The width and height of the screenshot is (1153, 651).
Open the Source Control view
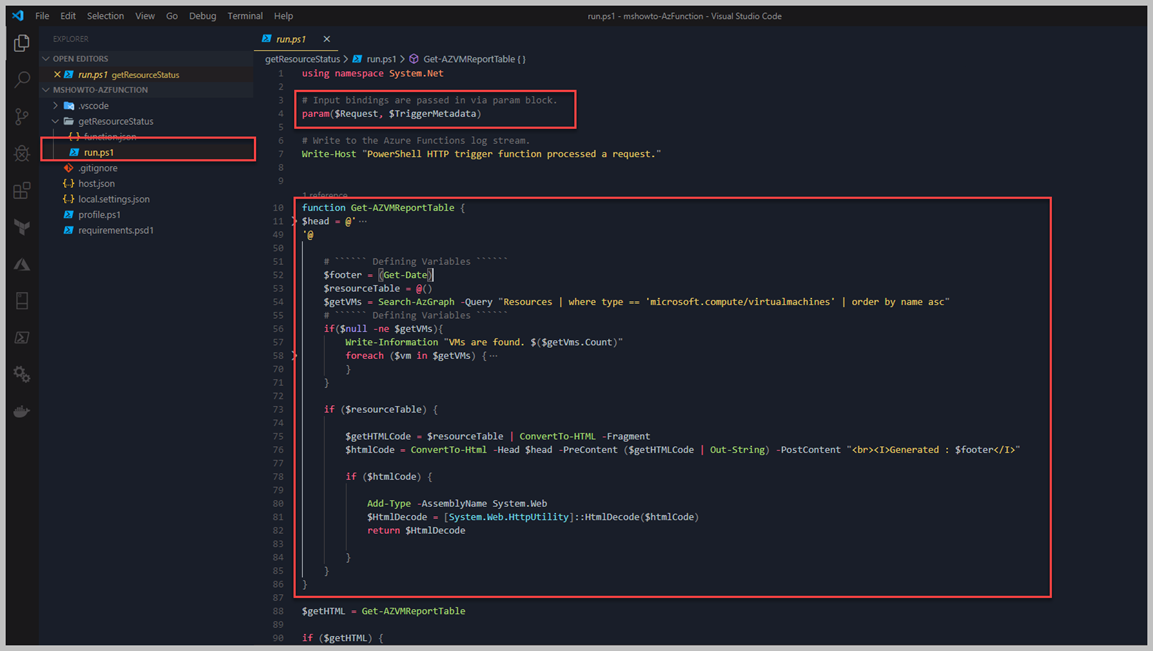point(22,116)
